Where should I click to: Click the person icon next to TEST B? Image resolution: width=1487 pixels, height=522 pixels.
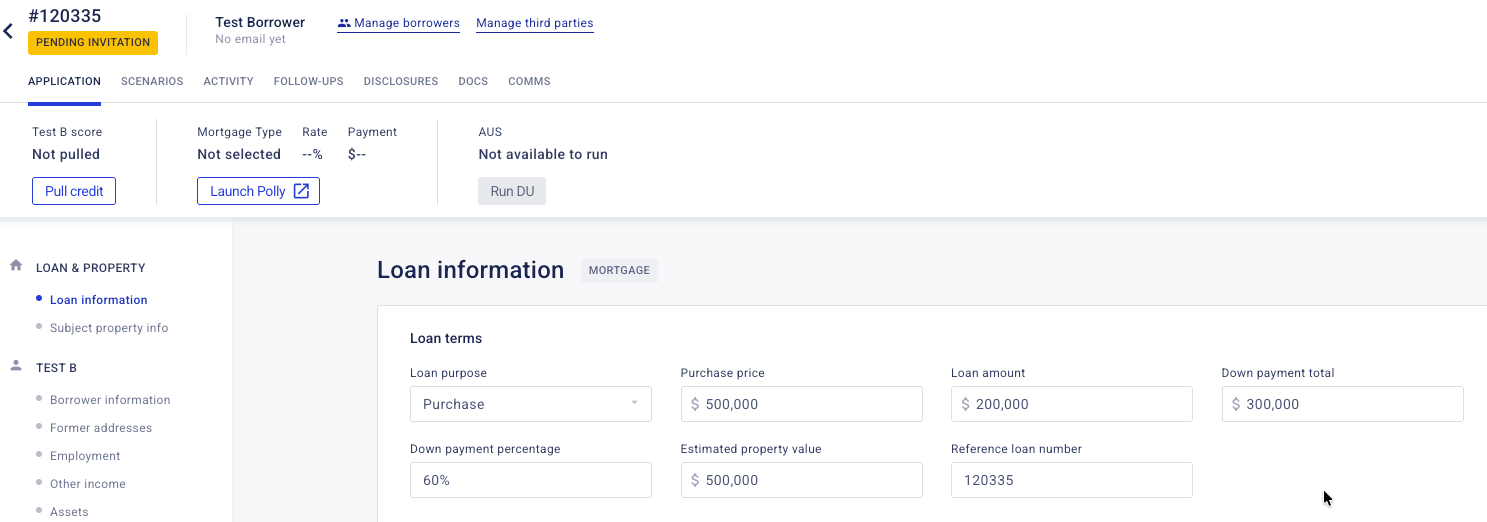point(16,366)
